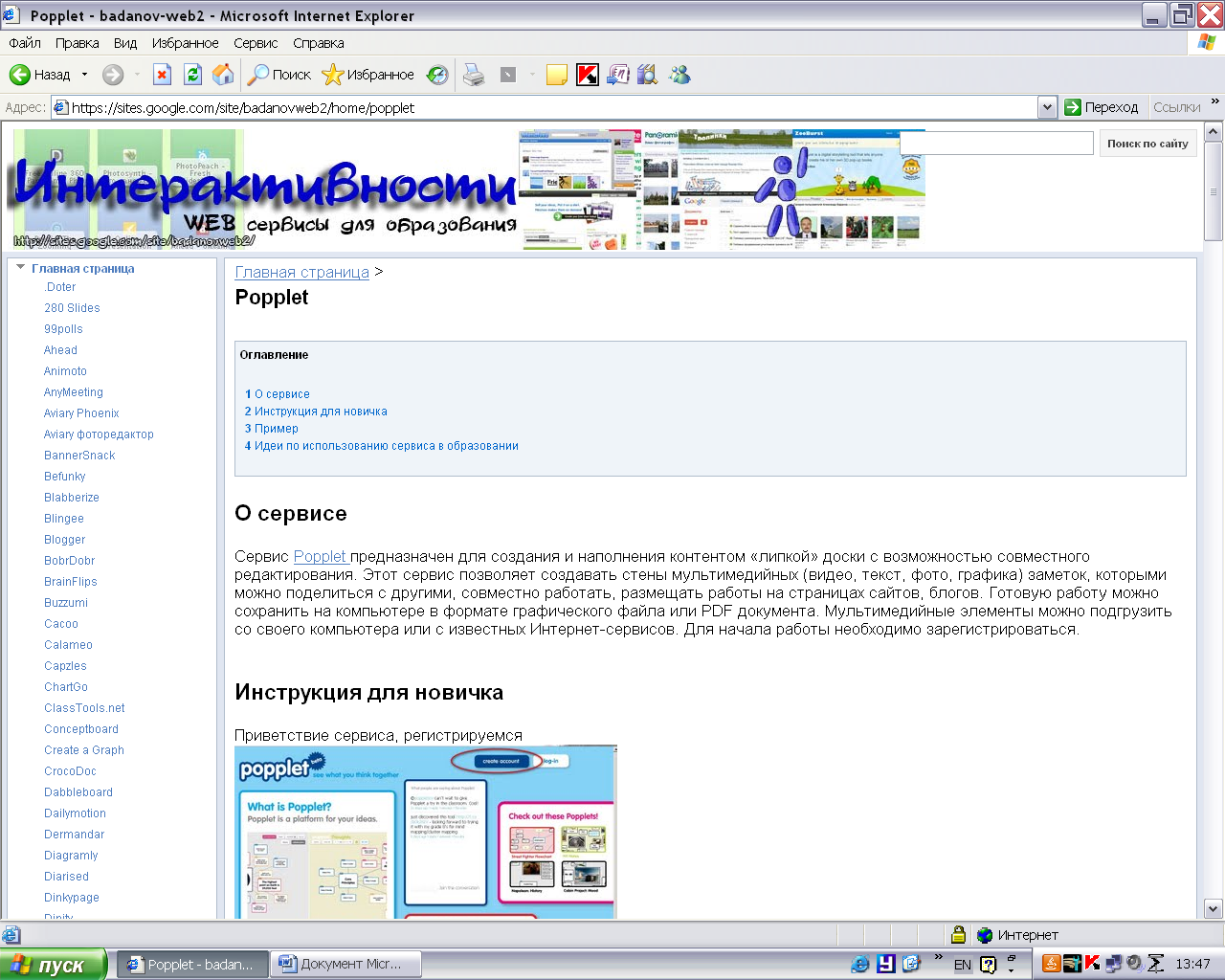Open the Главная страница breadcrumb link

[302, 272]
